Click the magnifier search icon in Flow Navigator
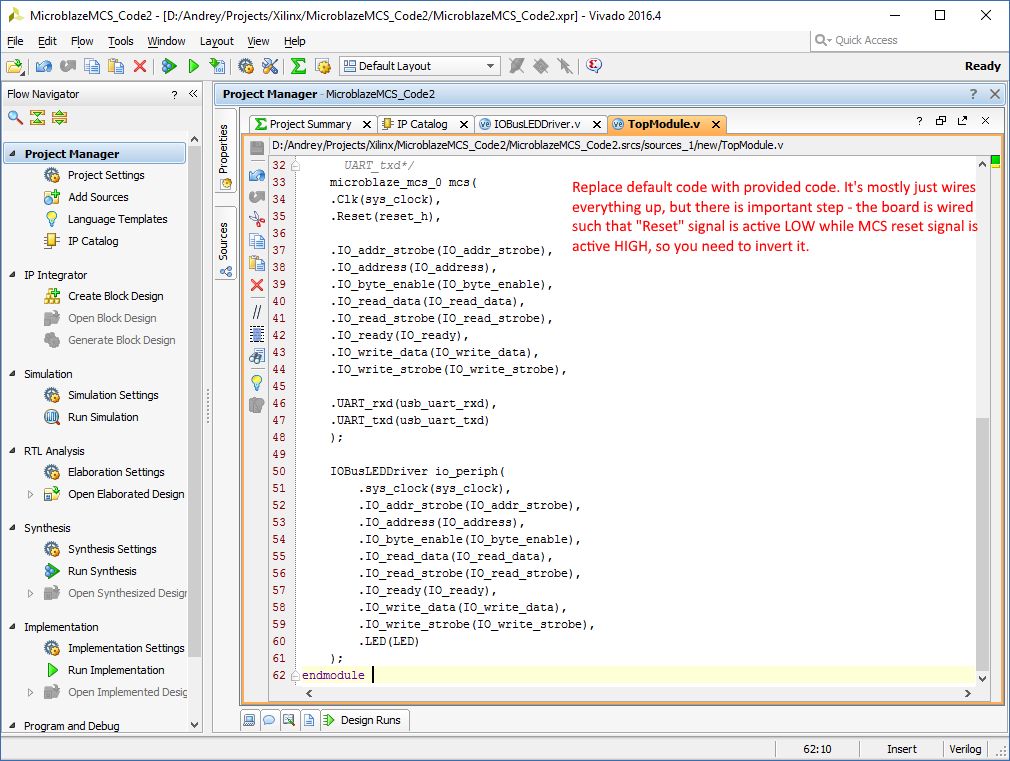1010x761 pixels. tap(15, 117)
